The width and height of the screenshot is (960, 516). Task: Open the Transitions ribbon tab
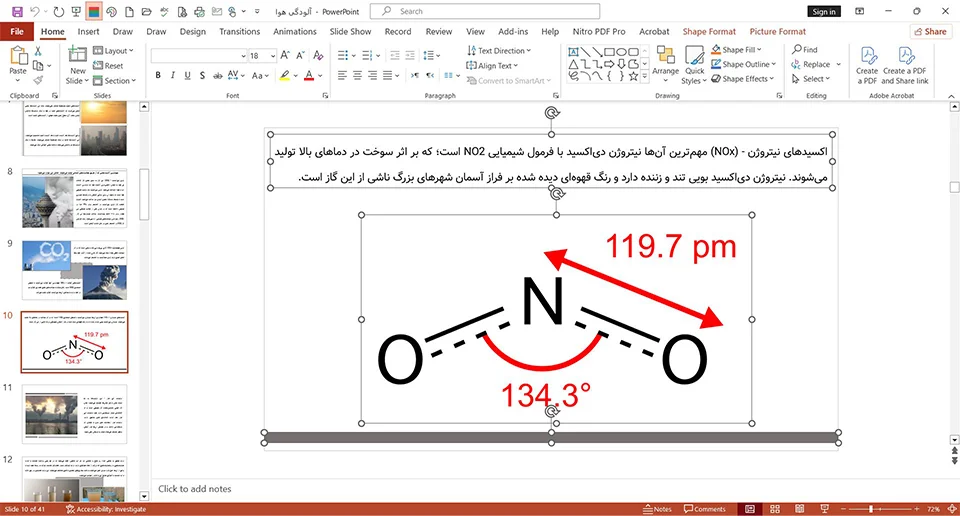point(239,31)
